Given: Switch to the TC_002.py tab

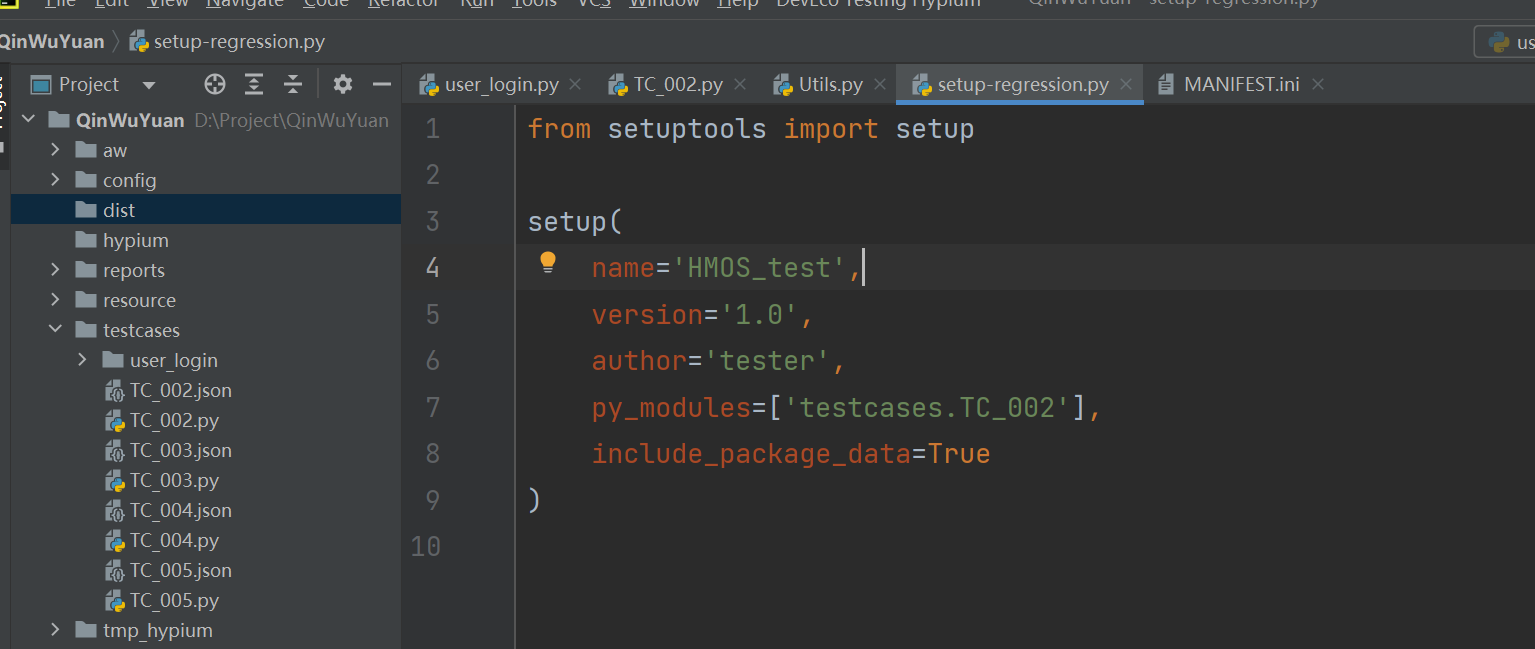Looking at the screenshot, I should coord(677,85).
